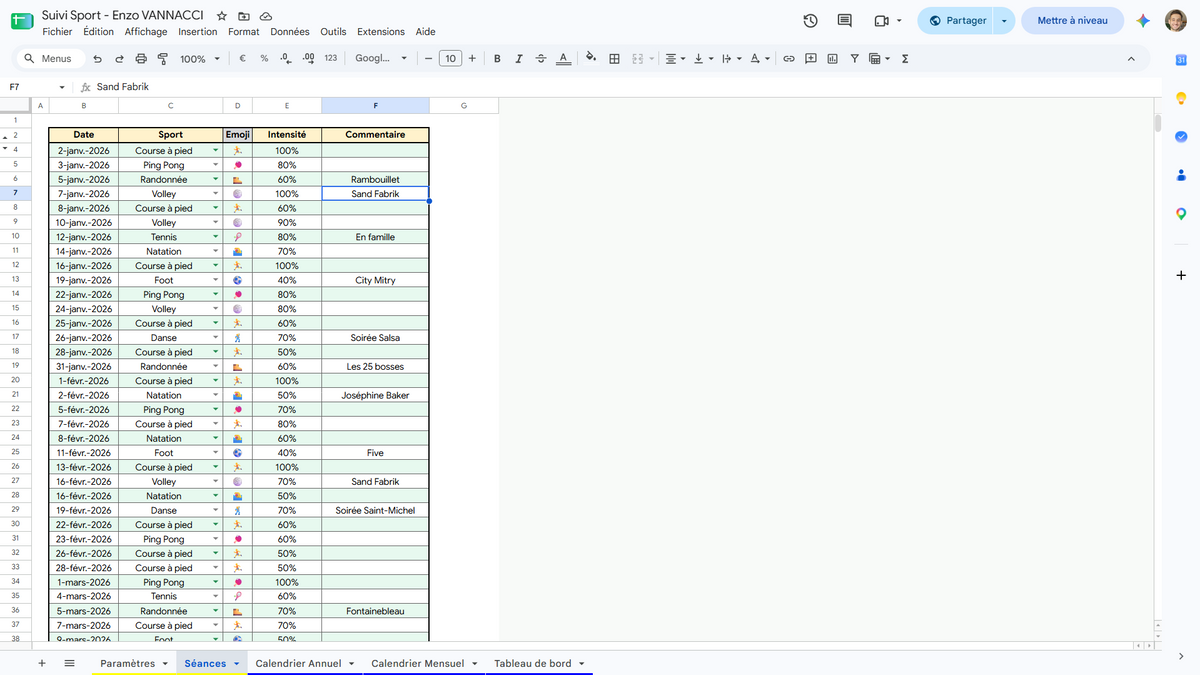Insert link using toolbar icon
This screenshot has height=675, width=1200.
point(788,59)
